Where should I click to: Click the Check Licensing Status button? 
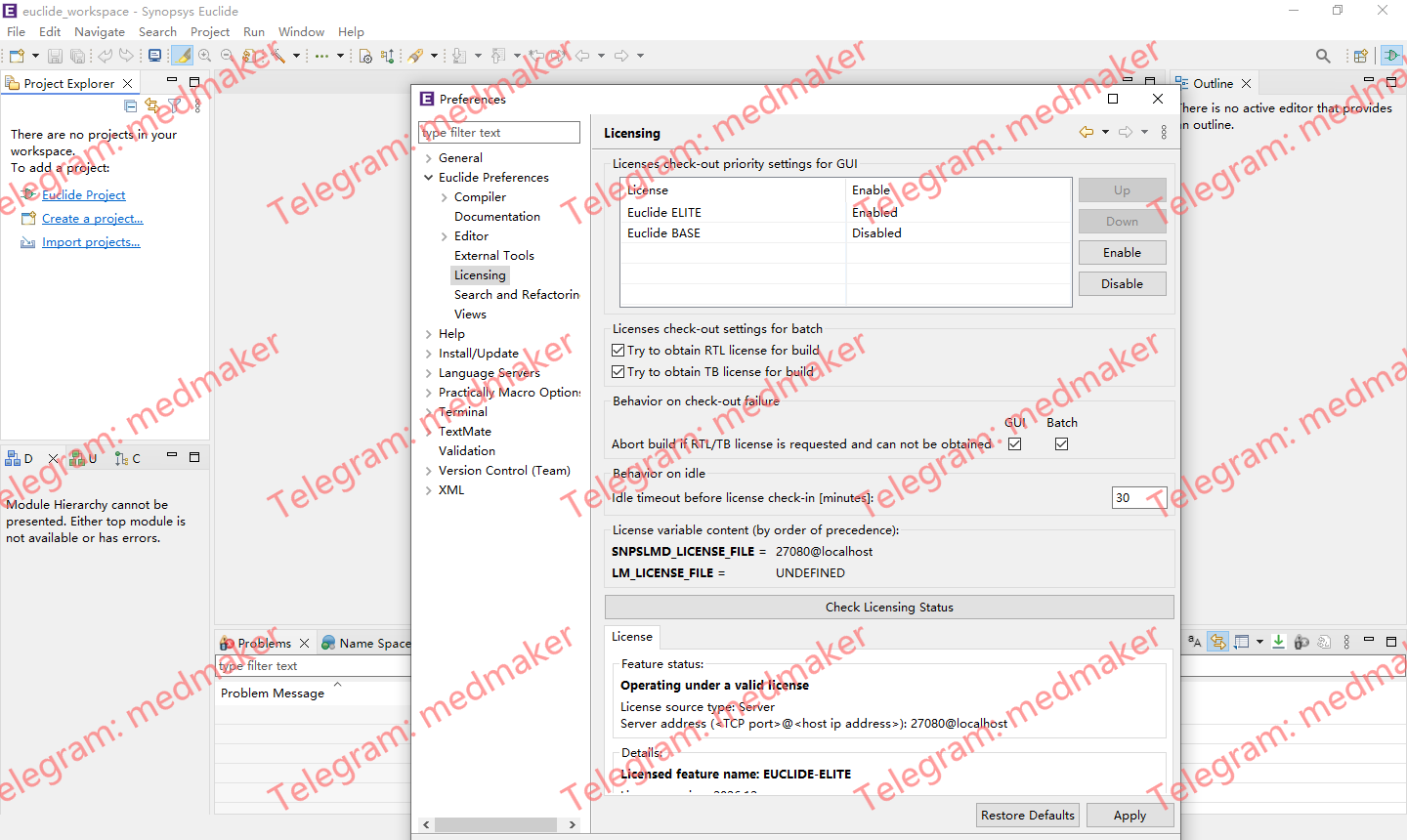pos(889,608)
